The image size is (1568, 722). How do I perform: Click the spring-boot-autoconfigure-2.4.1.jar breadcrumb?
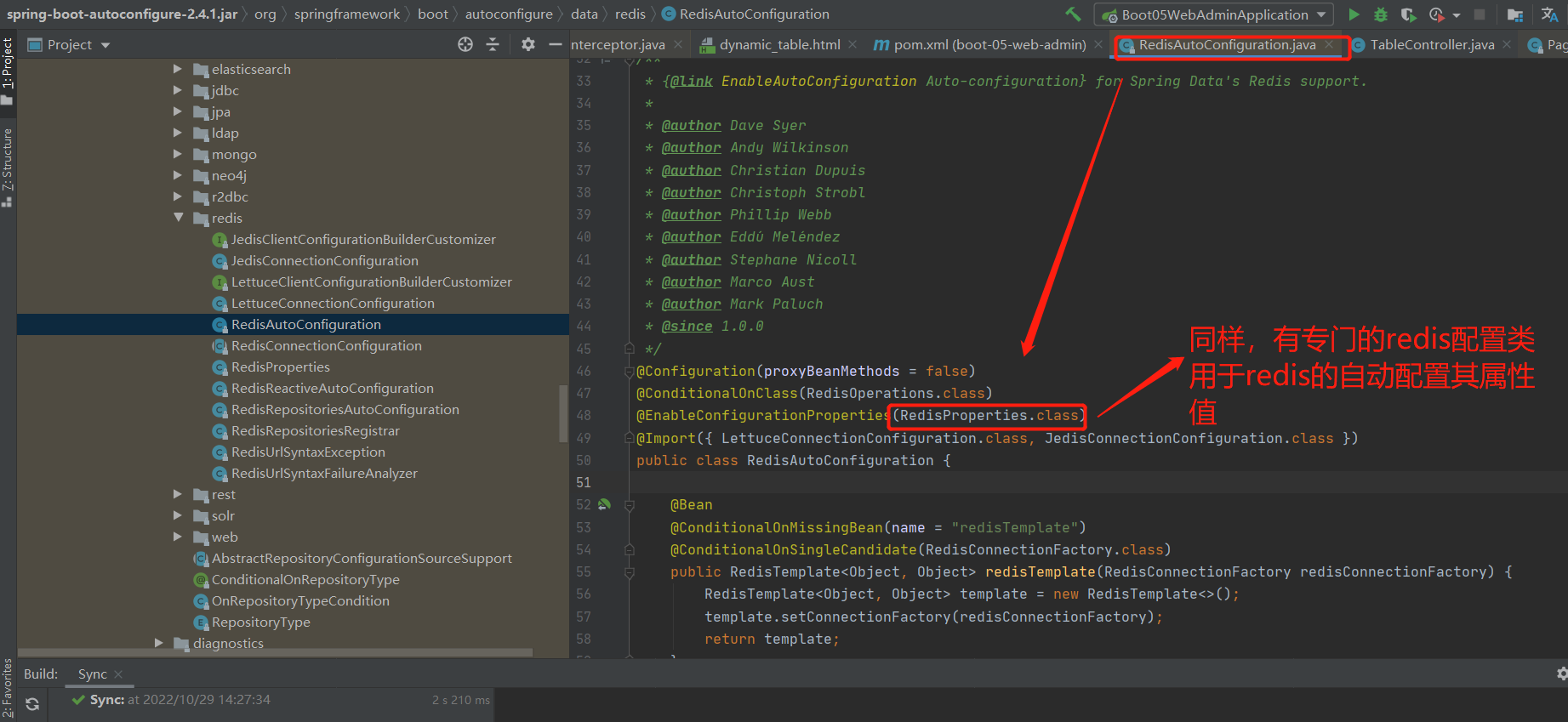(123, 14)
